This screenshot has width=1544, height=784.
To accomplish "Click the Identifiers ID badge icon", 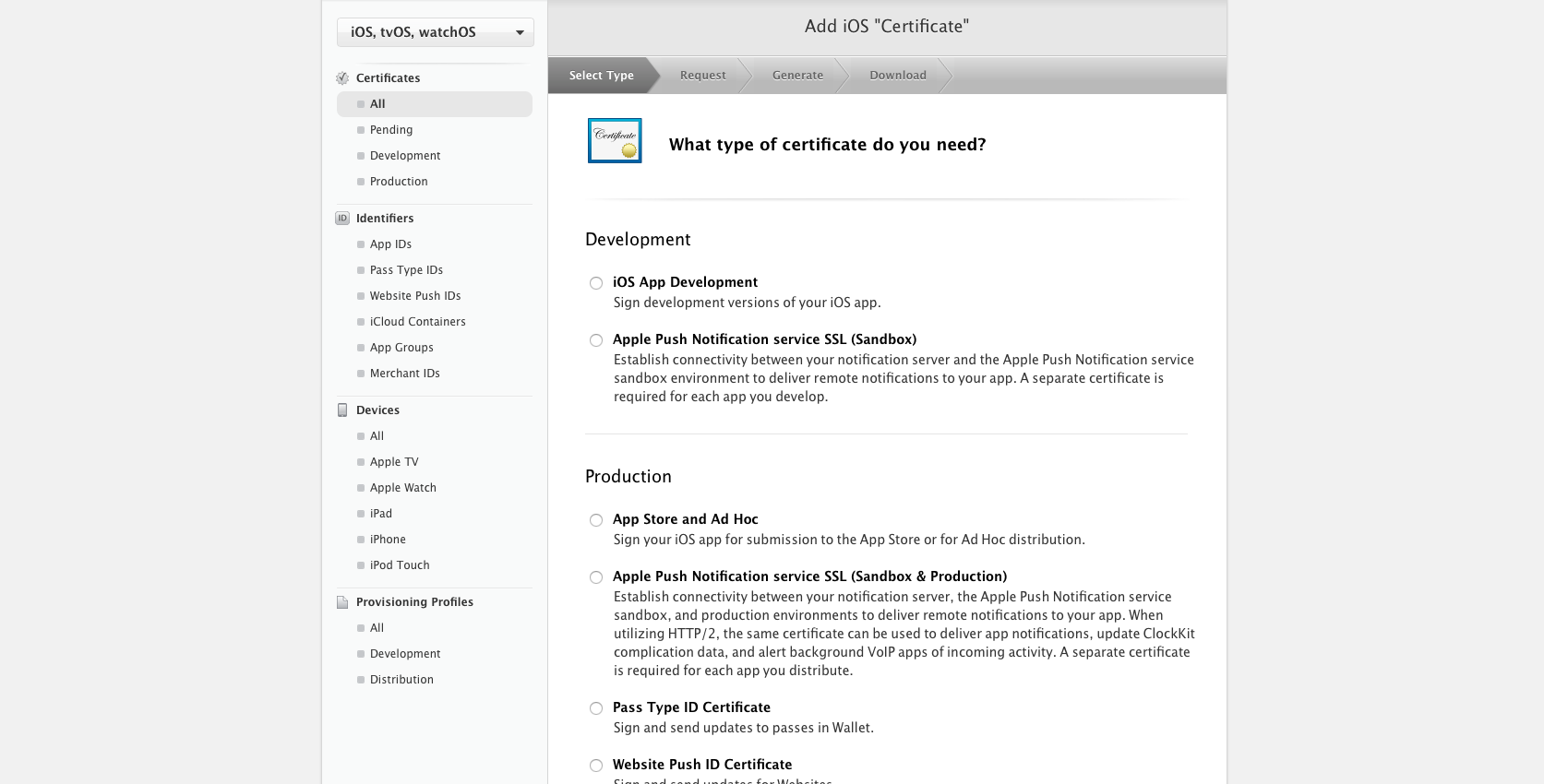I will [342, 219].
